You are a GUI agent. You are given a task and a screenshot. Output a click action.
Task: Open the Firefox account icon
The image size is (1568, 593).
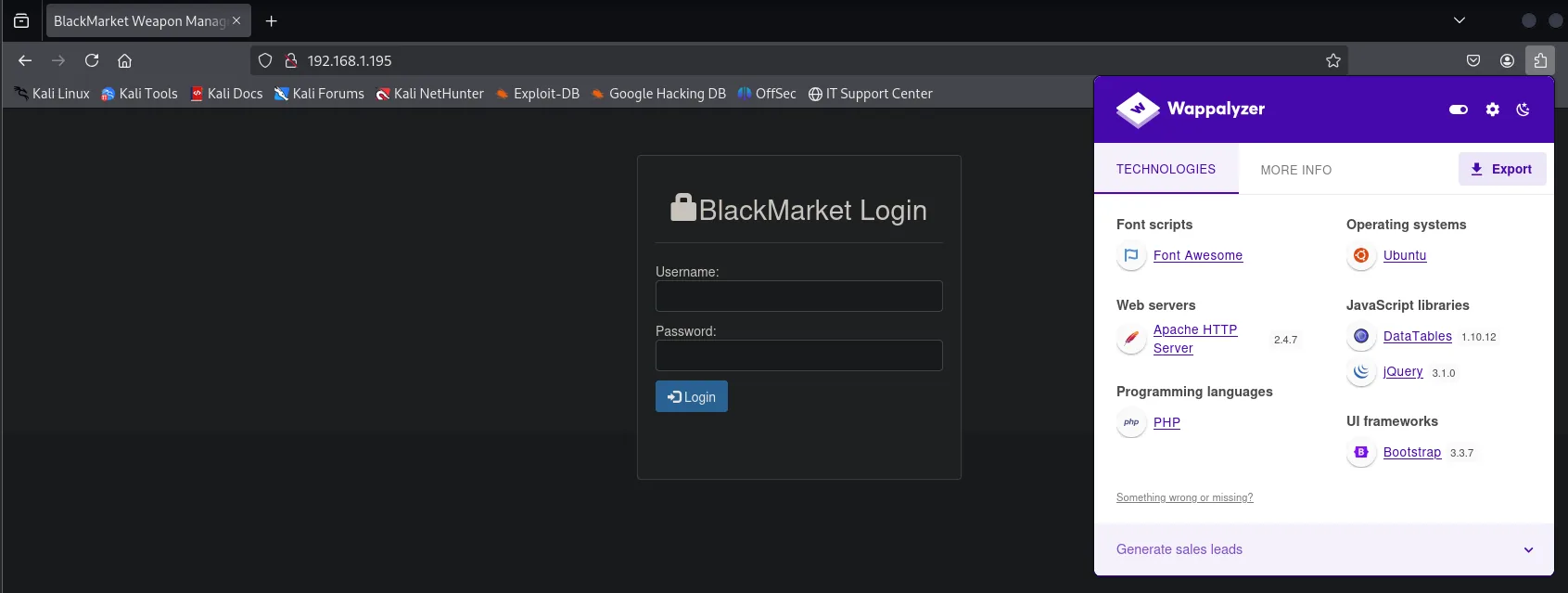[1507, 60]
